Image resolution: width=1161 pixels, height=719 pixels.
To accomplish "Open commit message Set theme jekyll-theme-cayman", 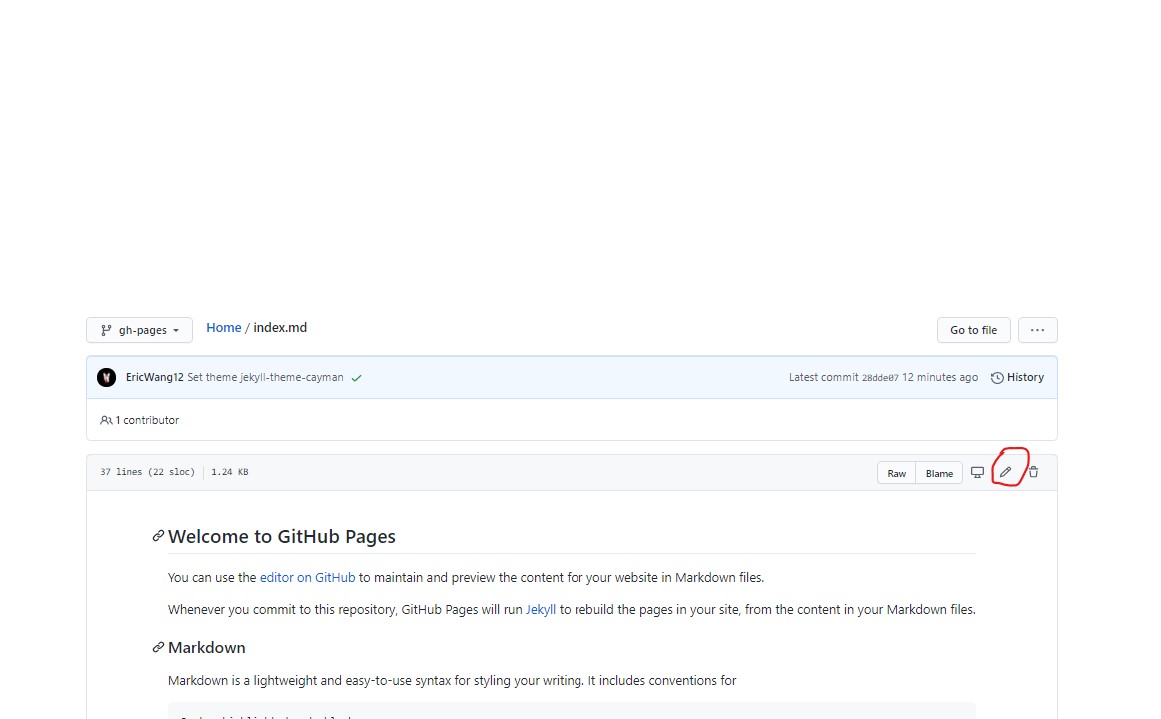I will [265, 377].
